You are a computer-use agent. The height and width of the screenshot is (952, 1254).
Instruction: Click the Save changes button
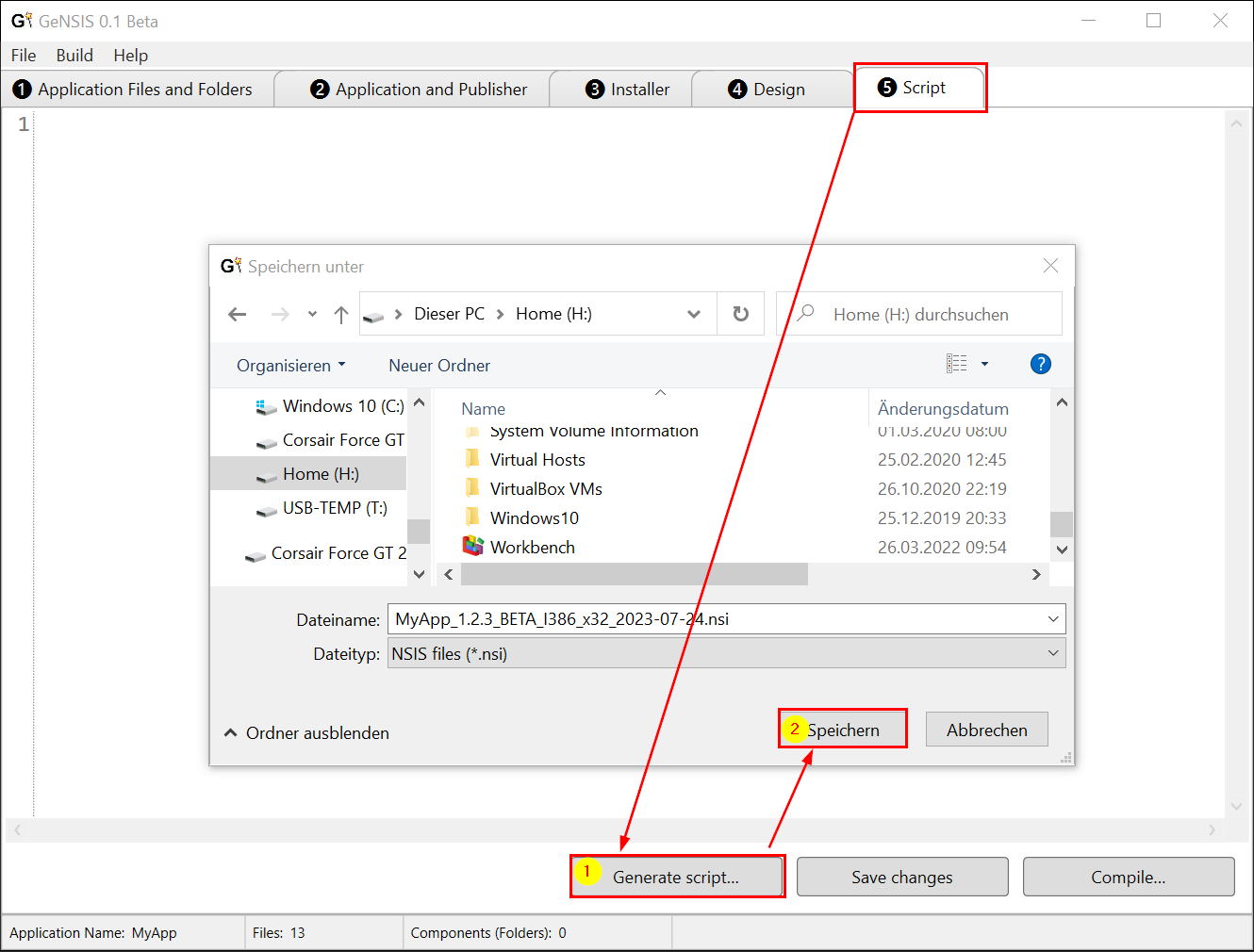click(x=902, y=877)
